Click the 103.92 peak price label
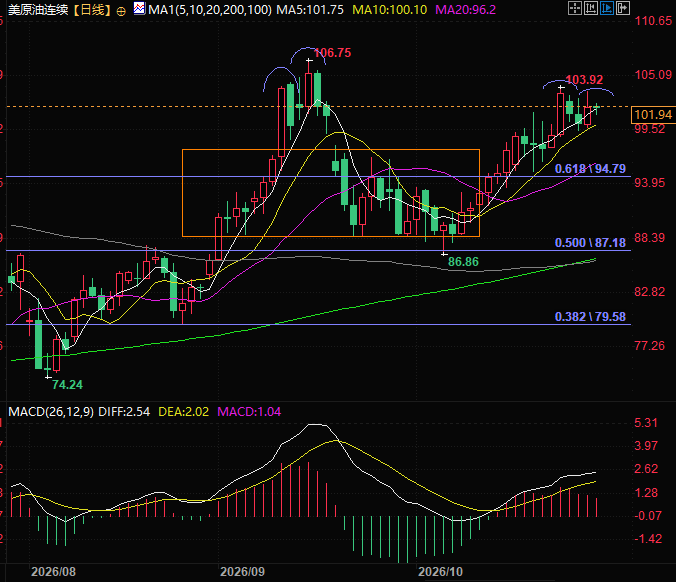The image size is (676, 582). pyautogui.click(x=584, y=80)
